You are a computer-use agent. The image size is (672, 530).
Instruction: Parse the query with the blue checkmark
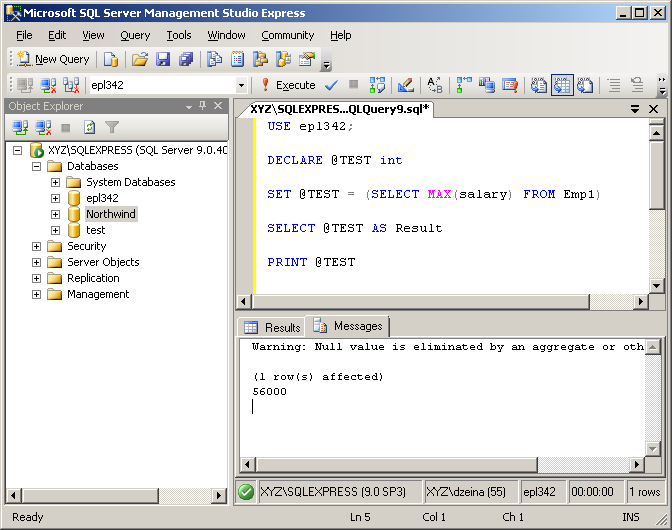pyautogui.click(x=331, y=85)
